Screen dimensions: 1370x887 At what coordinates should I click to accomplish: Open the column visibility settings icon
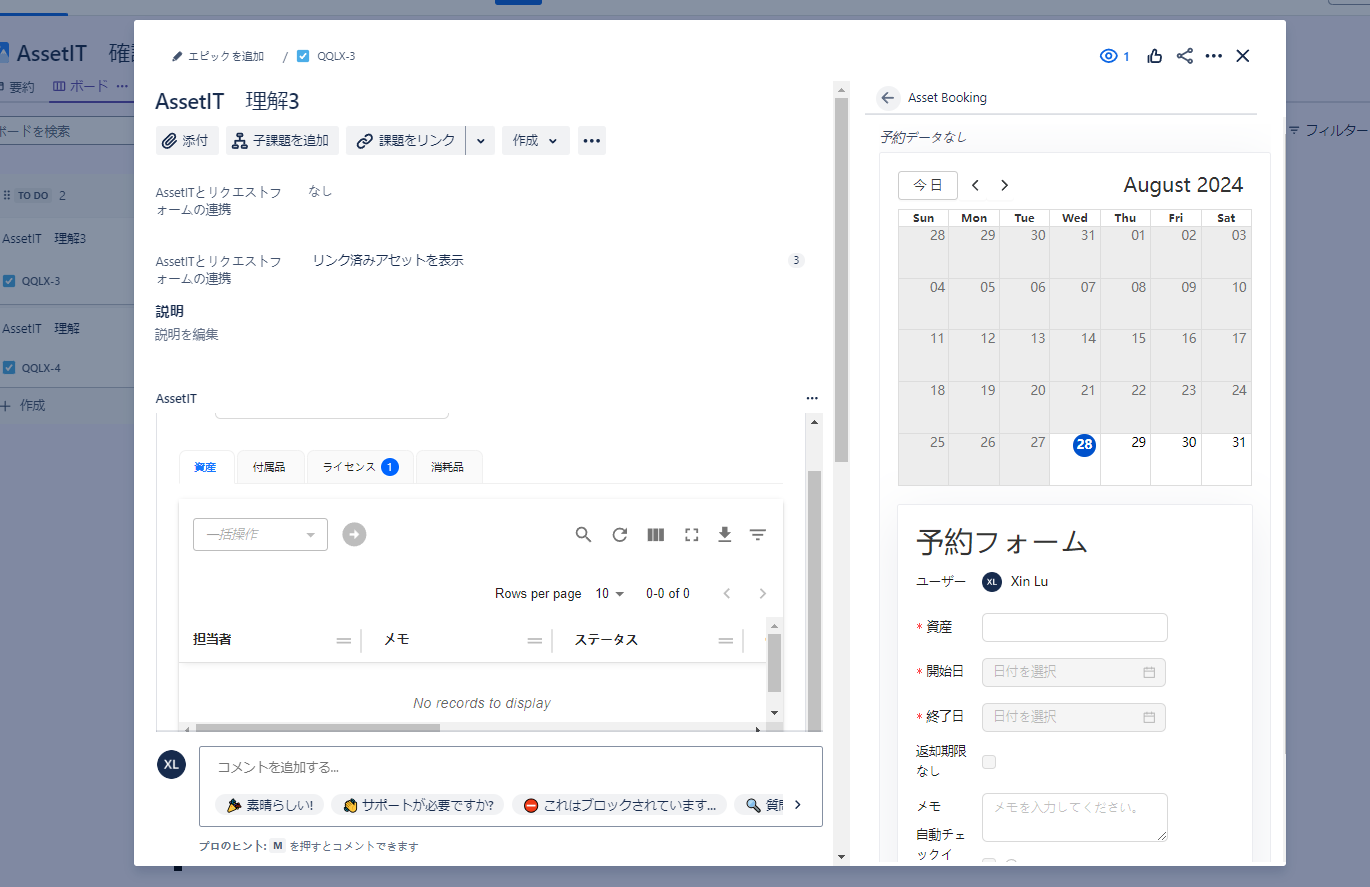click(655, 534)
